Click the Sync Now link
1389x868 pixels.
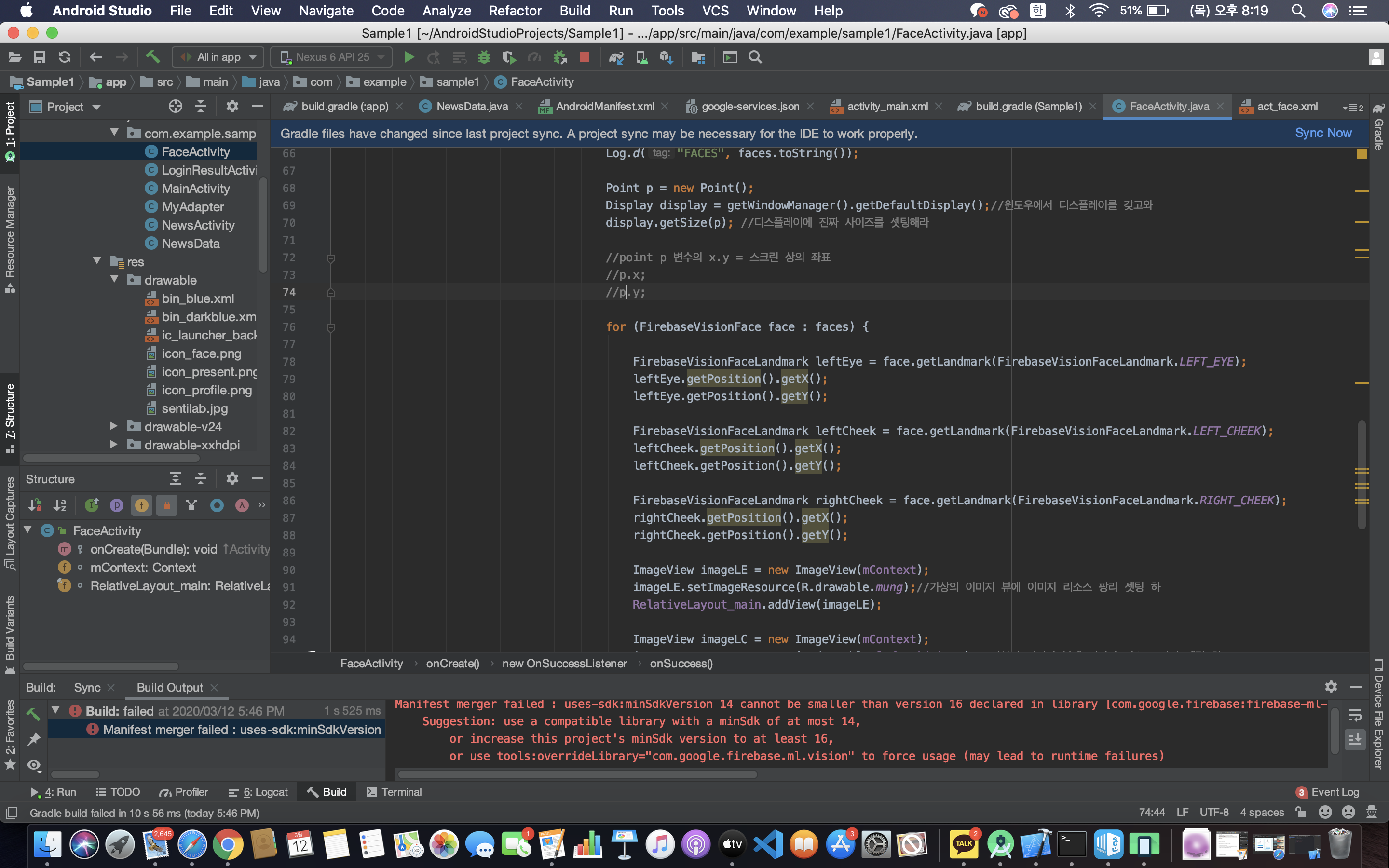tap(1322, 133)
